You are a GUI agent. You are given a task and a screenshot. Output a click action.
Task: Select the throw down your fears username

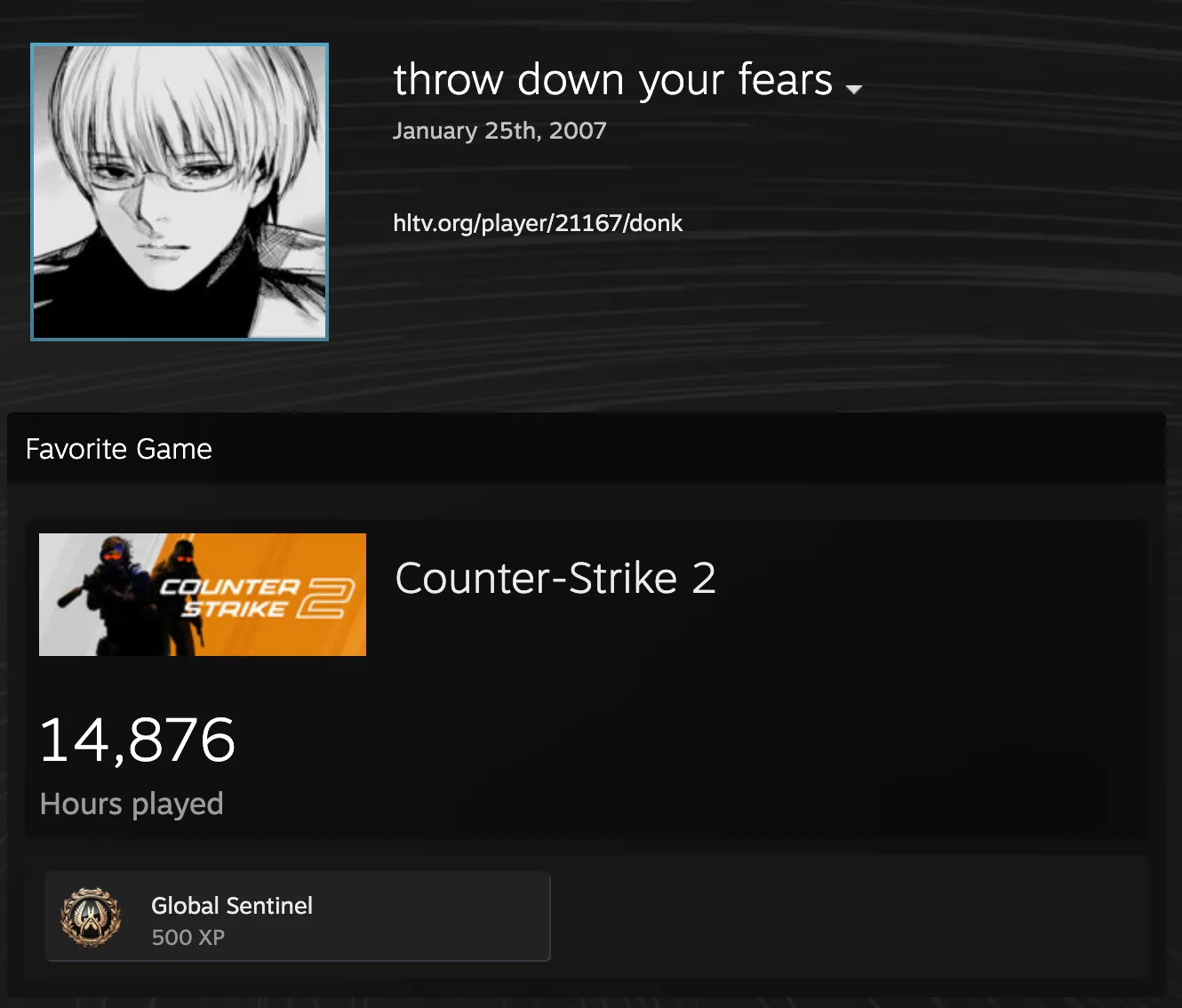coord(613,80)
